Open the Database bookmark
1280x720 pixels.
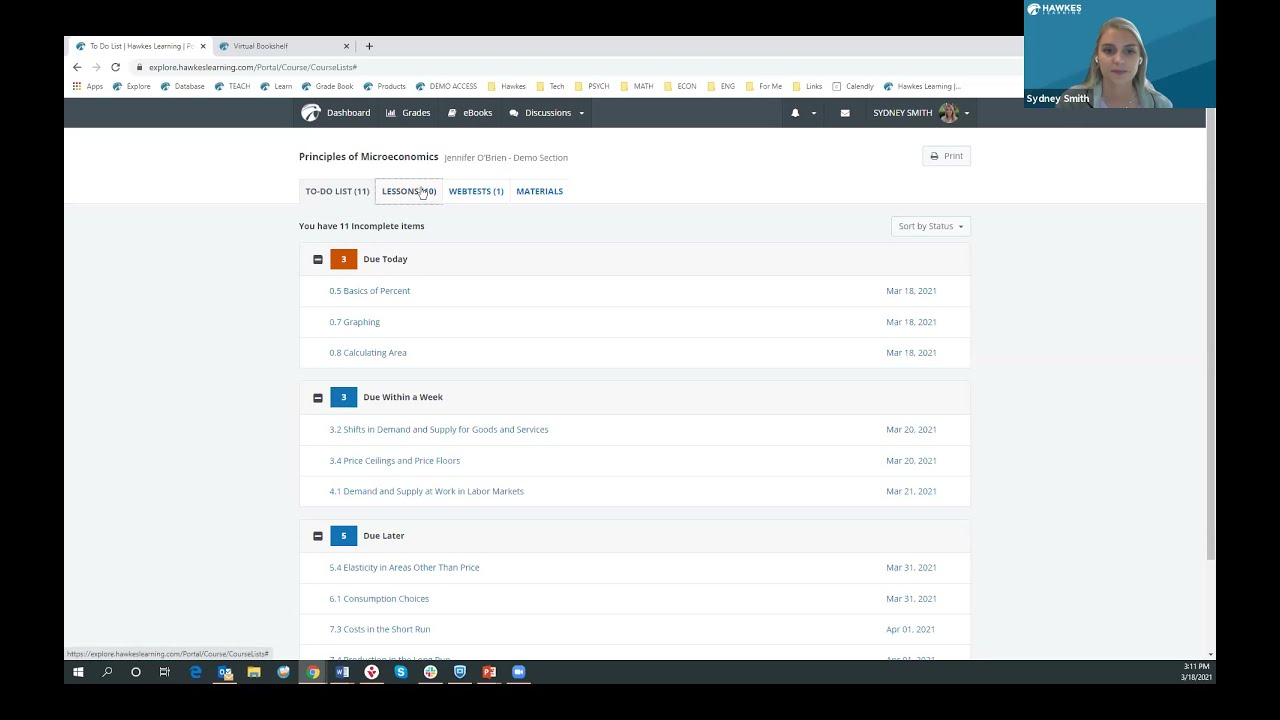182,86
